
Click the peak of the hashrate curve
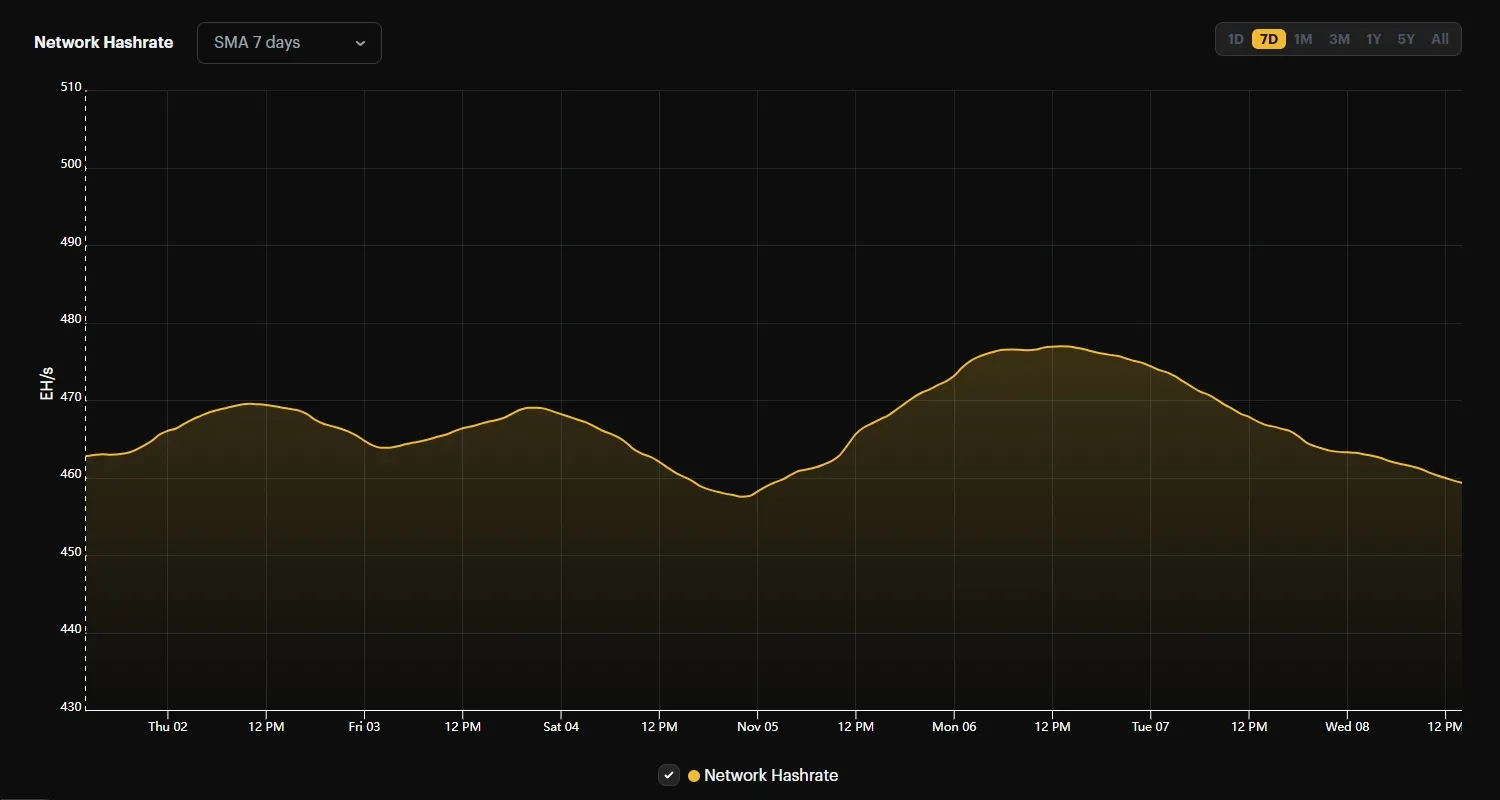pos(1060,346)
